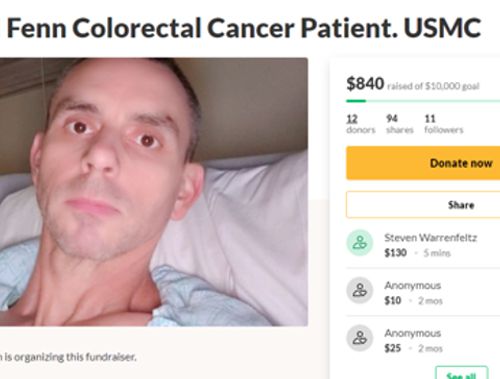Click the avatar icon beside the $10 donation
The image size is (500, 379).
360,290
